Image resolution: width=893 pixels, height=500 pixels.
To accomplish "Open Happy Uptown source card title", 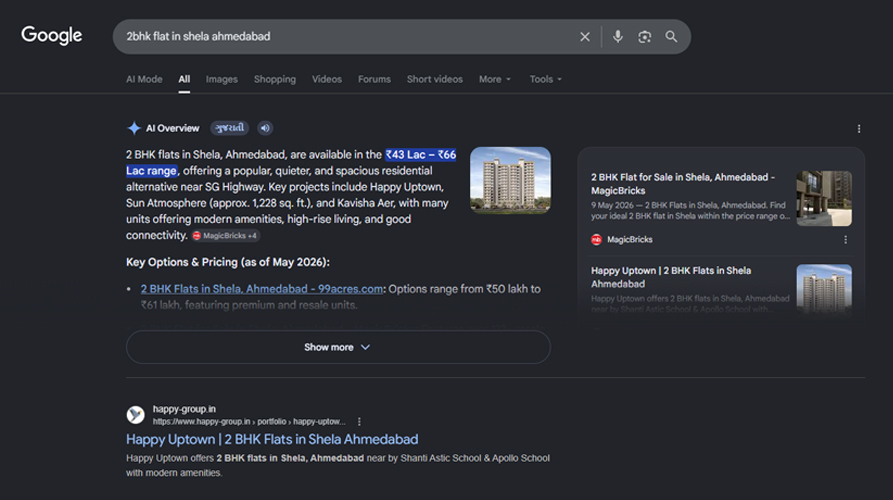I will coord(671,277).
